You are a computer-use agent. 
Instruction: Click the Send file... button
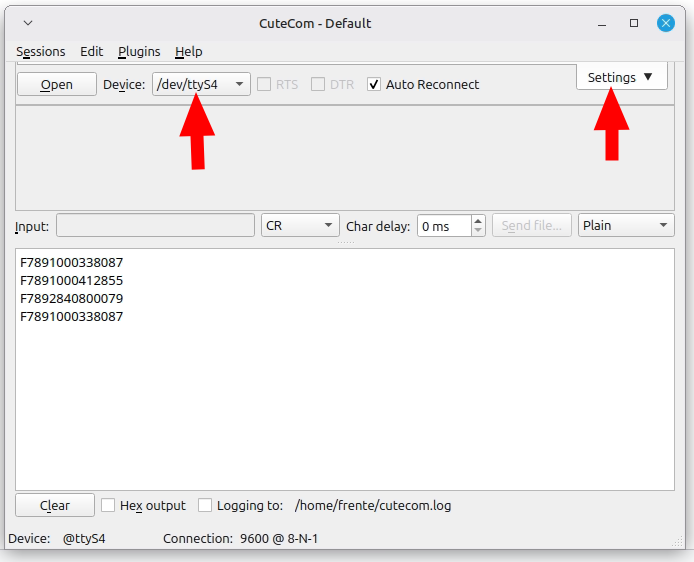pos(532,226)
